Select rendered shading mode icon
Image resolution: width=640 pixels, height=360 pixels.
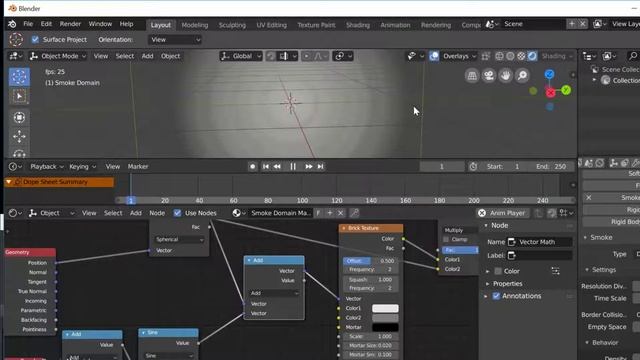pyautogui.click(x=532, y=56)
